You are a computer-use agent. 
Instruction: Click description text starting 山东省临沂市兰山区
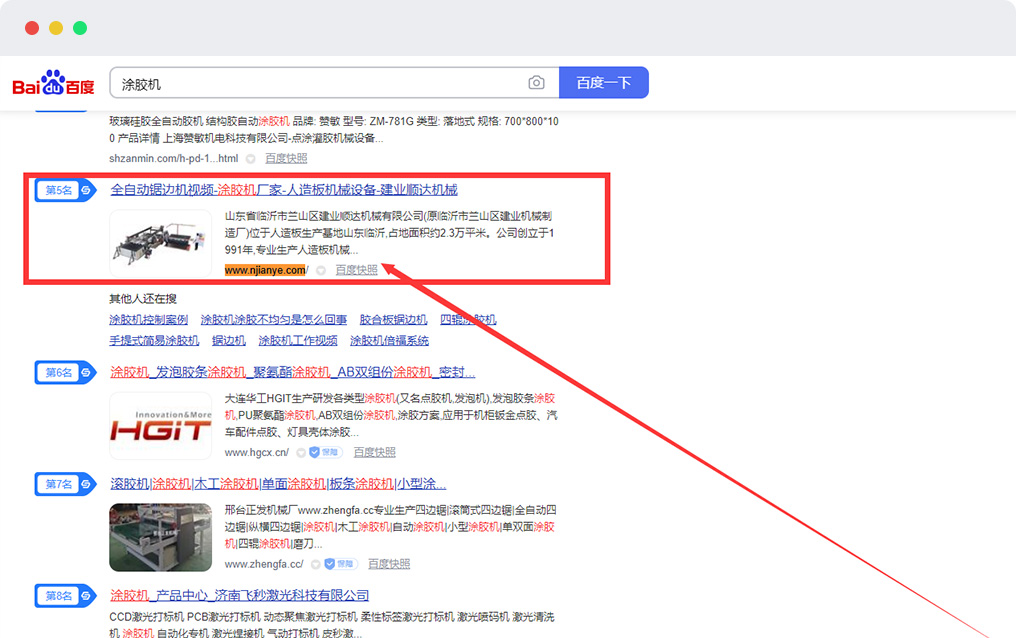(x=389, y=233)
